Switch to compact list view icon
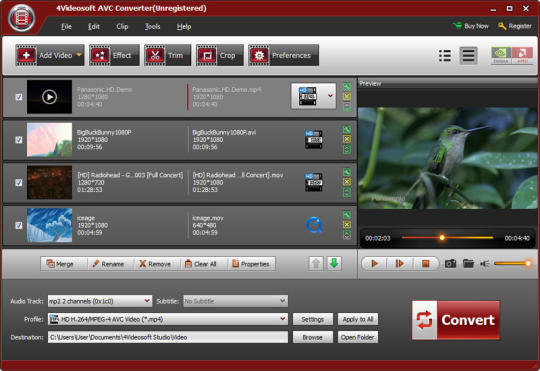Viewport: 540px width, 371px height. (x=445, y=55)
